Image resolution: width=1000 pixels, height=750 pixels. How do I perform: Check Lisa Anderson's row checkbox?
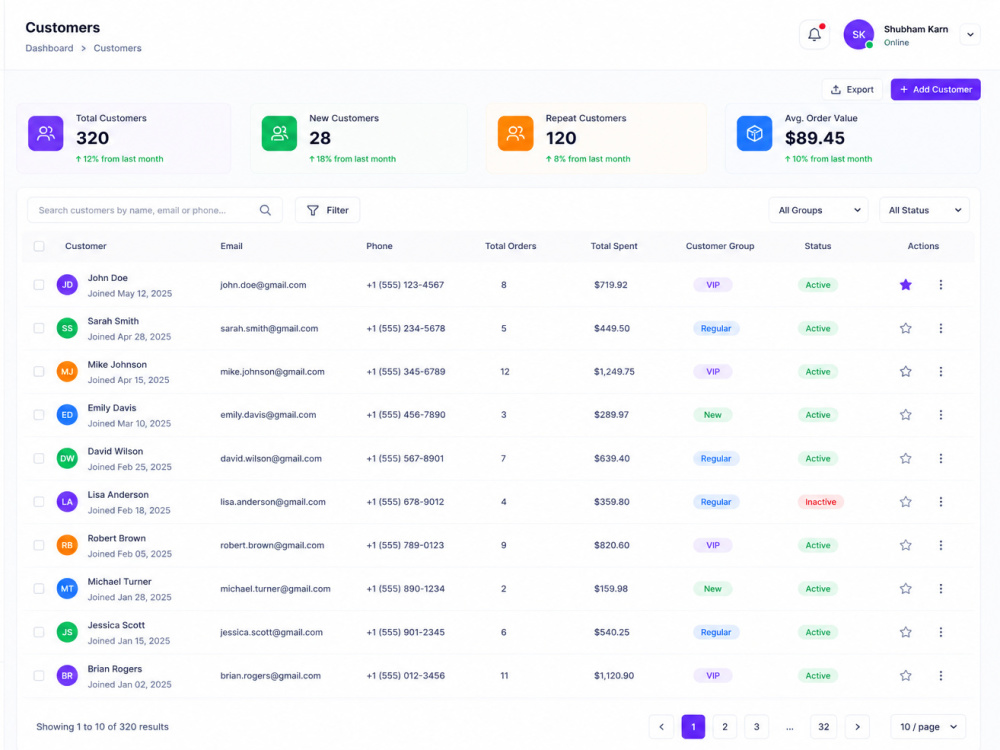click(39, 502)
